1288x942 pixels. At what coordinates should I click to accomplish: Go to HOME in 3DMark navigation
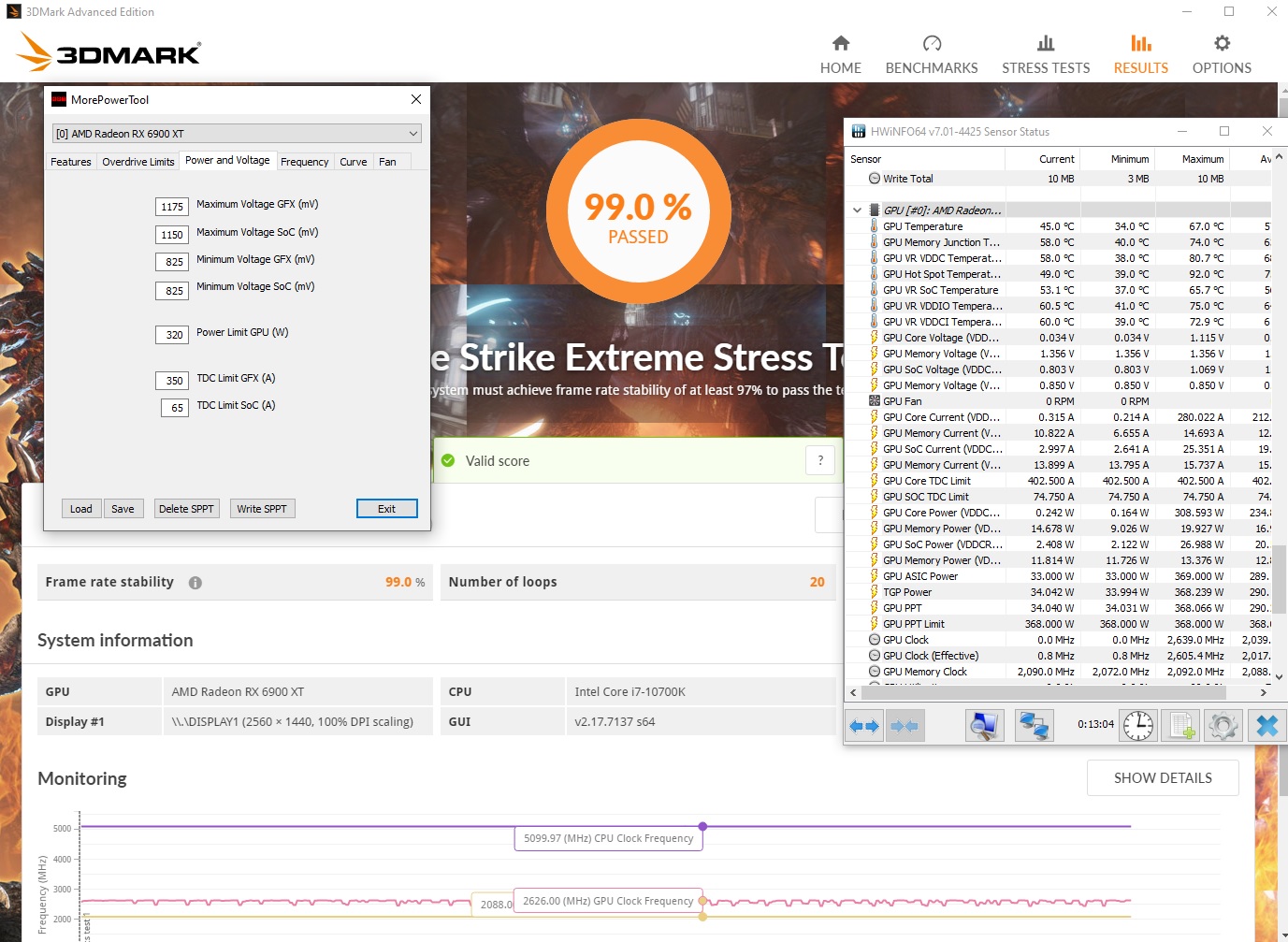pos(840,55)
